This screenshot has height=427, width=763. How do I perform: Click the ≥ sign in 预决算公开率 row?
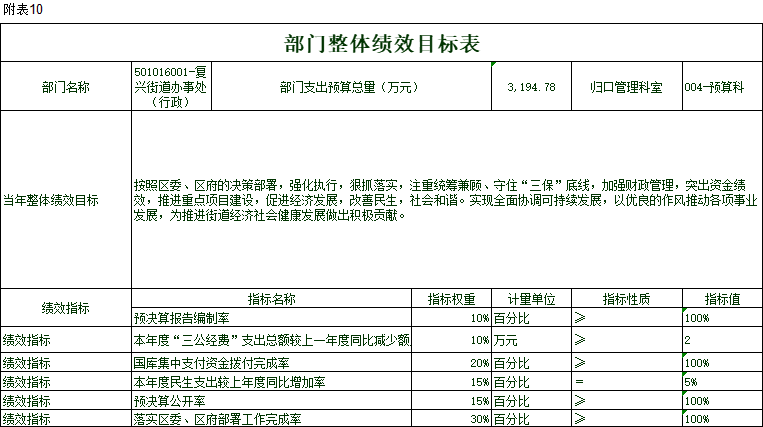pos(580,401)
